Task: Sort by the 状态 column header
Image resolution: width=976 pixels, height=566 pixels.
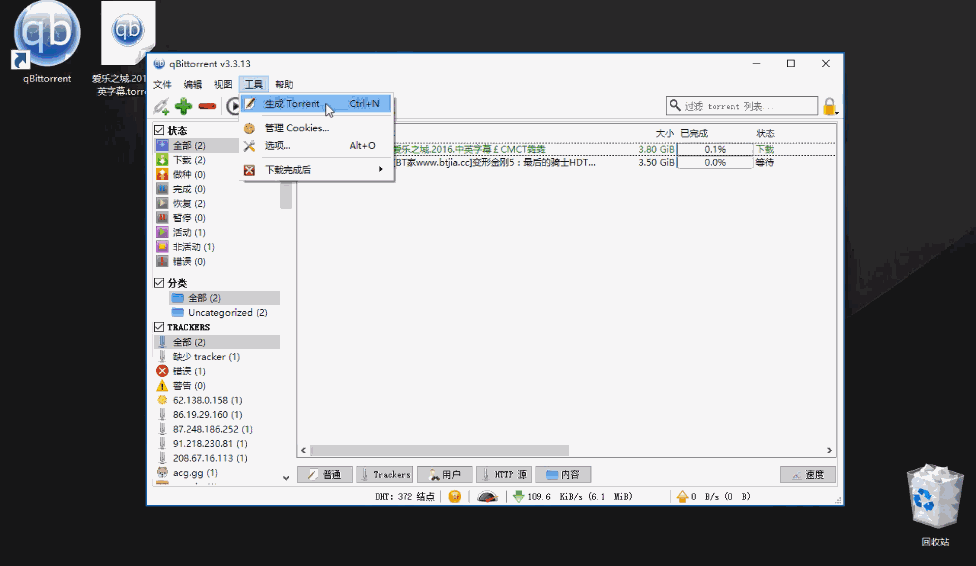Action: coord(765,133)
